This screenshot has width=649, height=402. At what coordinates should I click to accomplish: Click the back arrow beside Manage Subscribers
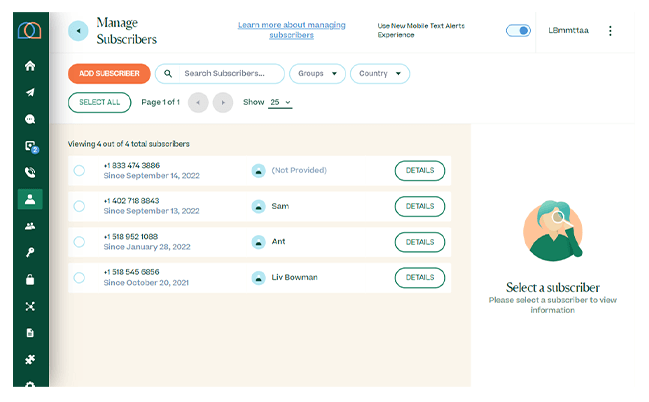[x=78, y=31]
